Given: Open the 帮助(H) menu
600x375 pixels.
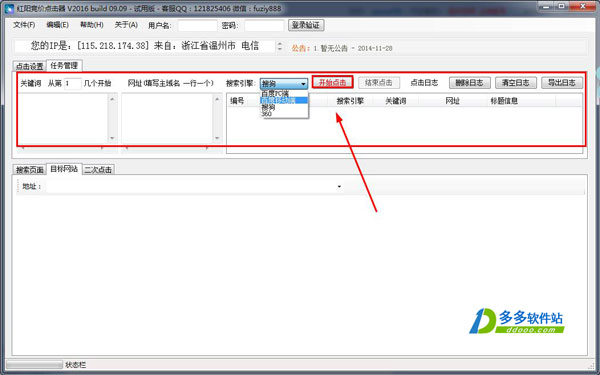Looking at the screenshot, I should [91, 25].
